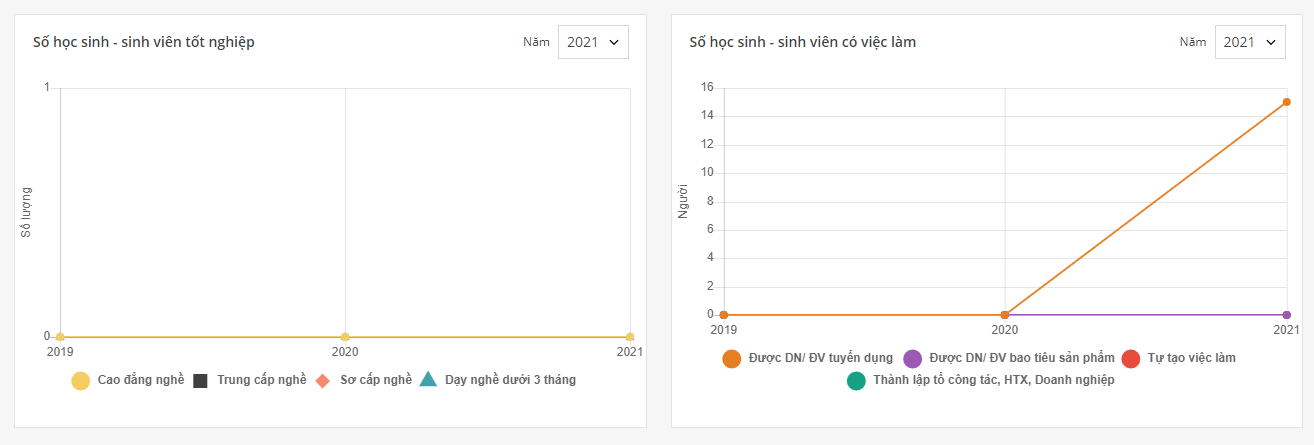Select the orange 2021 data point at 15
Viewport: 1314px width, 445px height.
[1286, 102]
